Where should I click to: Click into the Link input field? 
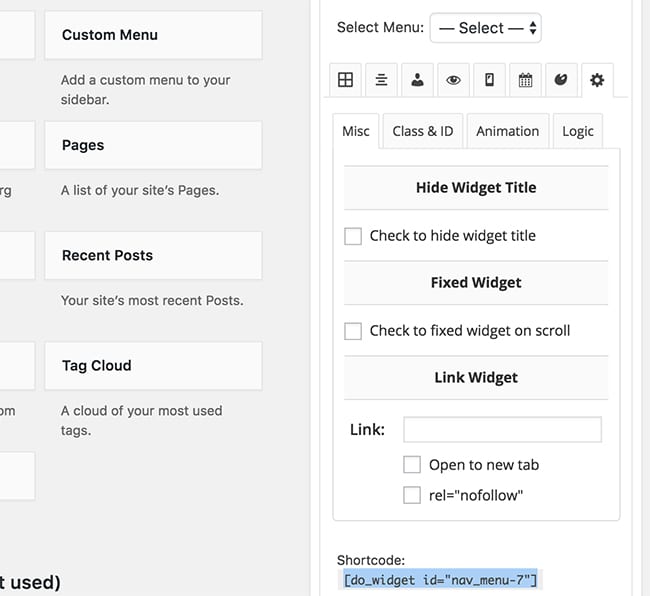point(502,429)
